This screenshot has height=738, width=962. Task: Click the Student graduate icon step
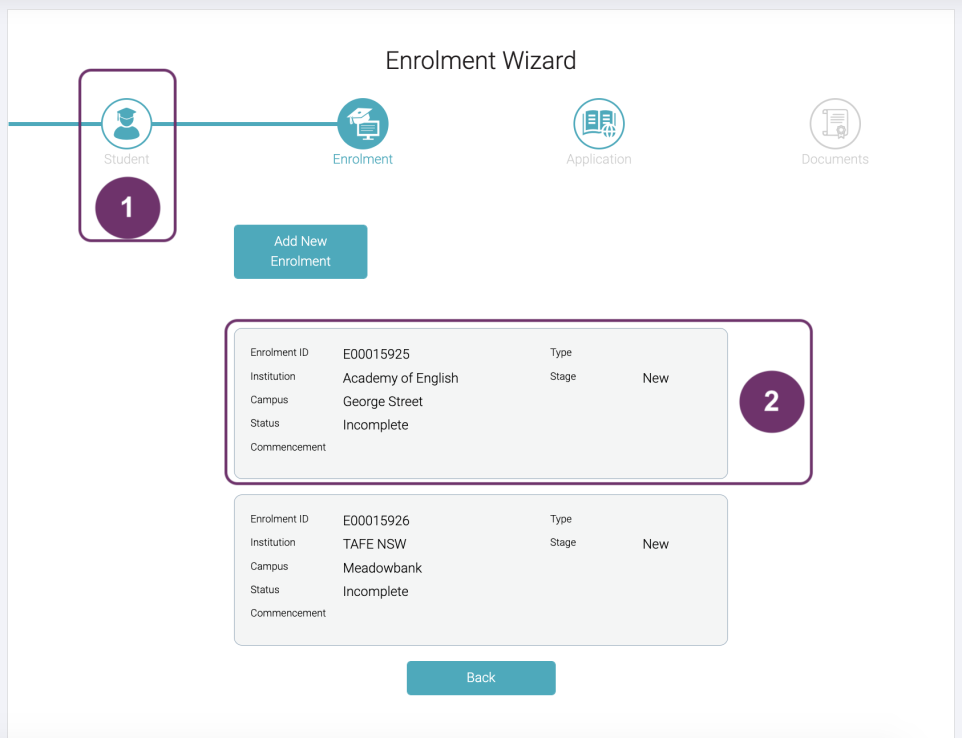[x=126, y=123]
